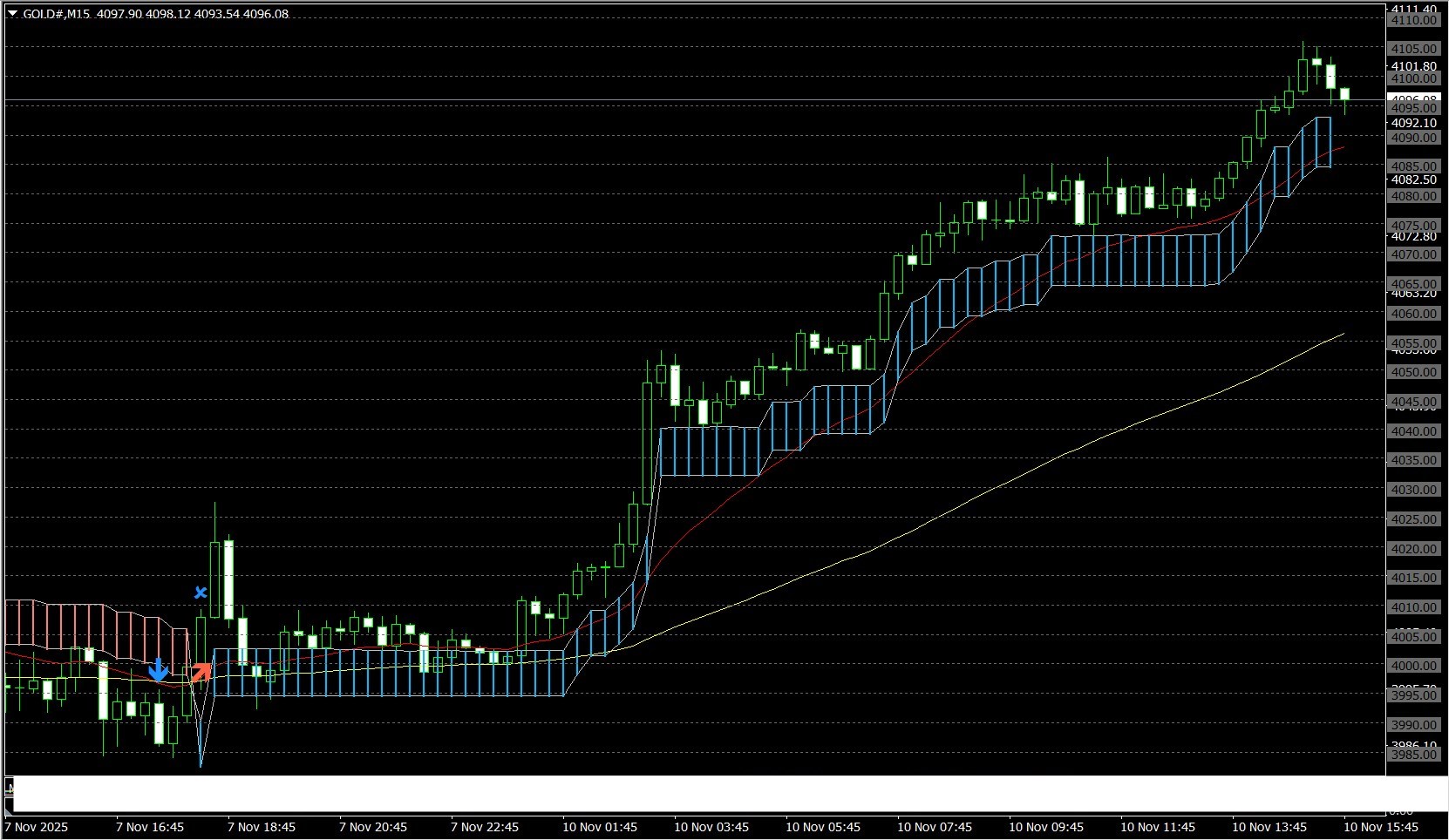
Task: Click the highlighted current price label 4096.08
Action: 1413,98
